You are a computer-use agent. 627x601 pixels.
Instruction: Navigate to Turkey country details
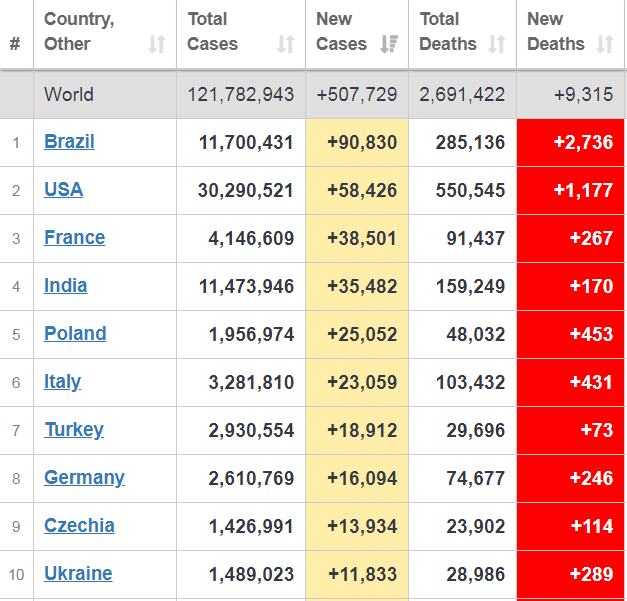[x=74, y=430]
